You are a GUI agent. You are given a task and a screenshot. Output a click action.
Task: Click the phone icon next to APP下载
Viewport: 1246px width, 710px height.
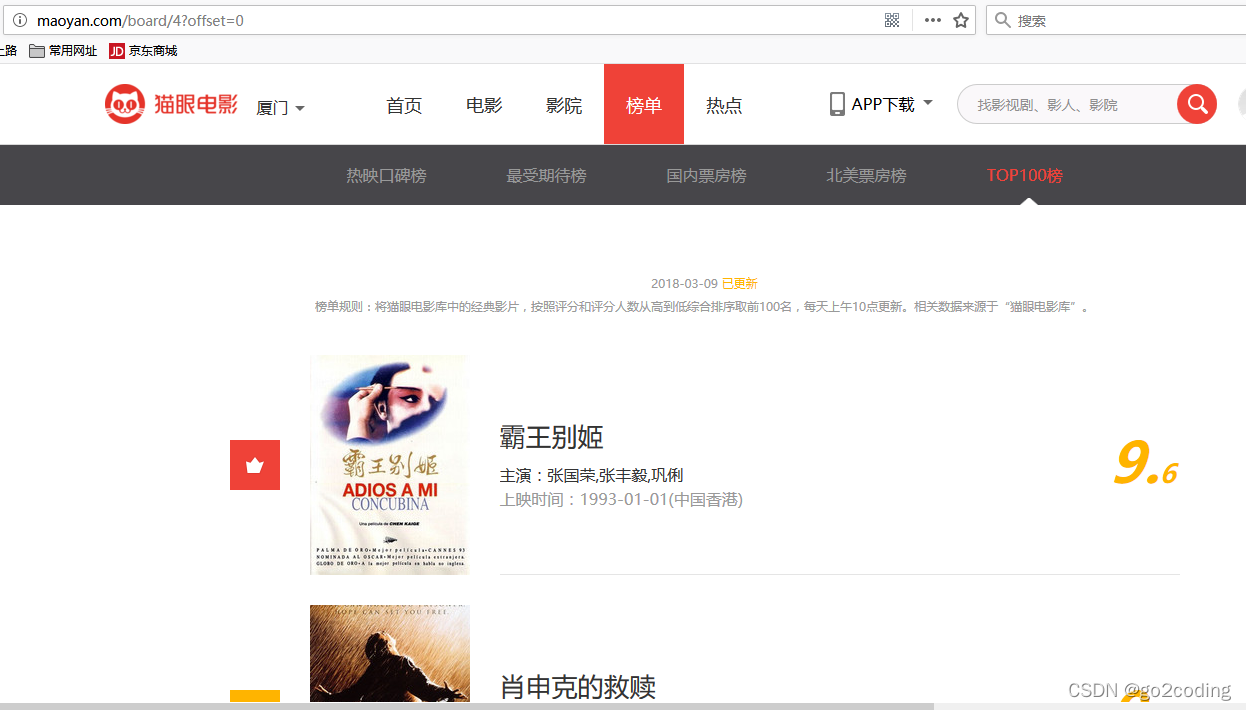837,104
